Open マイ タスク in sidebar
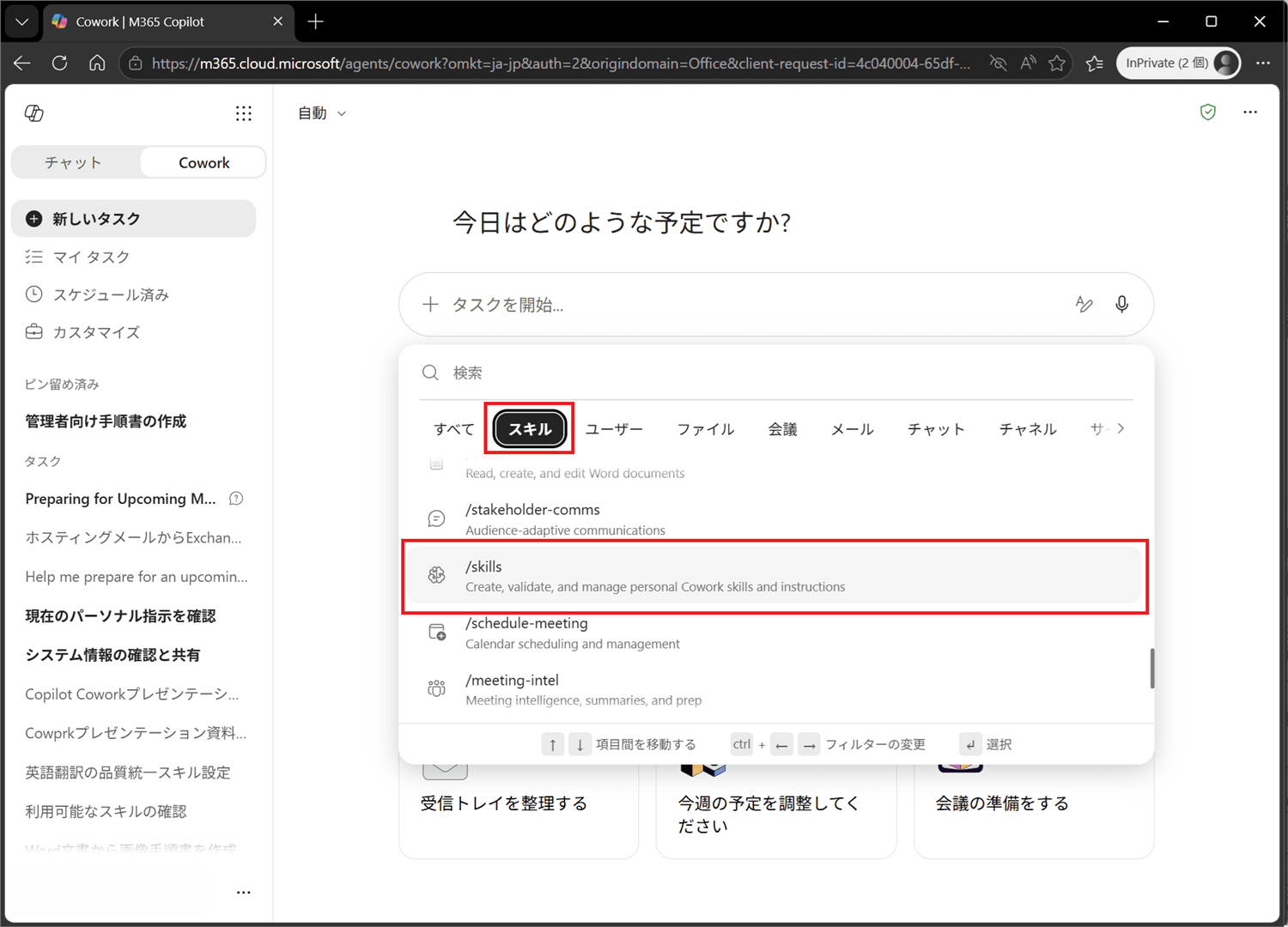1288x927 pixels. tap(134, 257)
